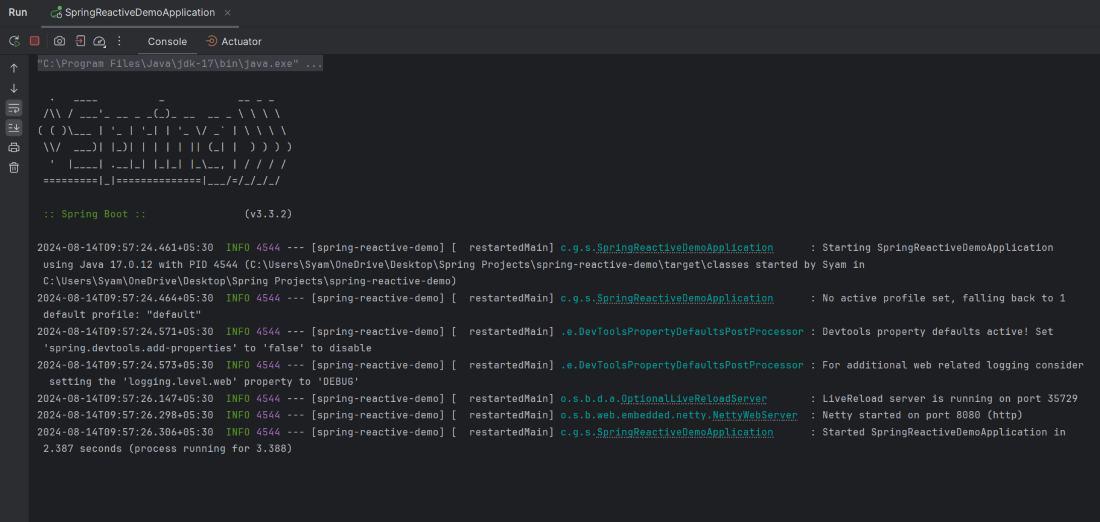This screenshot has height=522, width=1100.
Task: Switch to the Actuator tab
Action: [234, 41]
